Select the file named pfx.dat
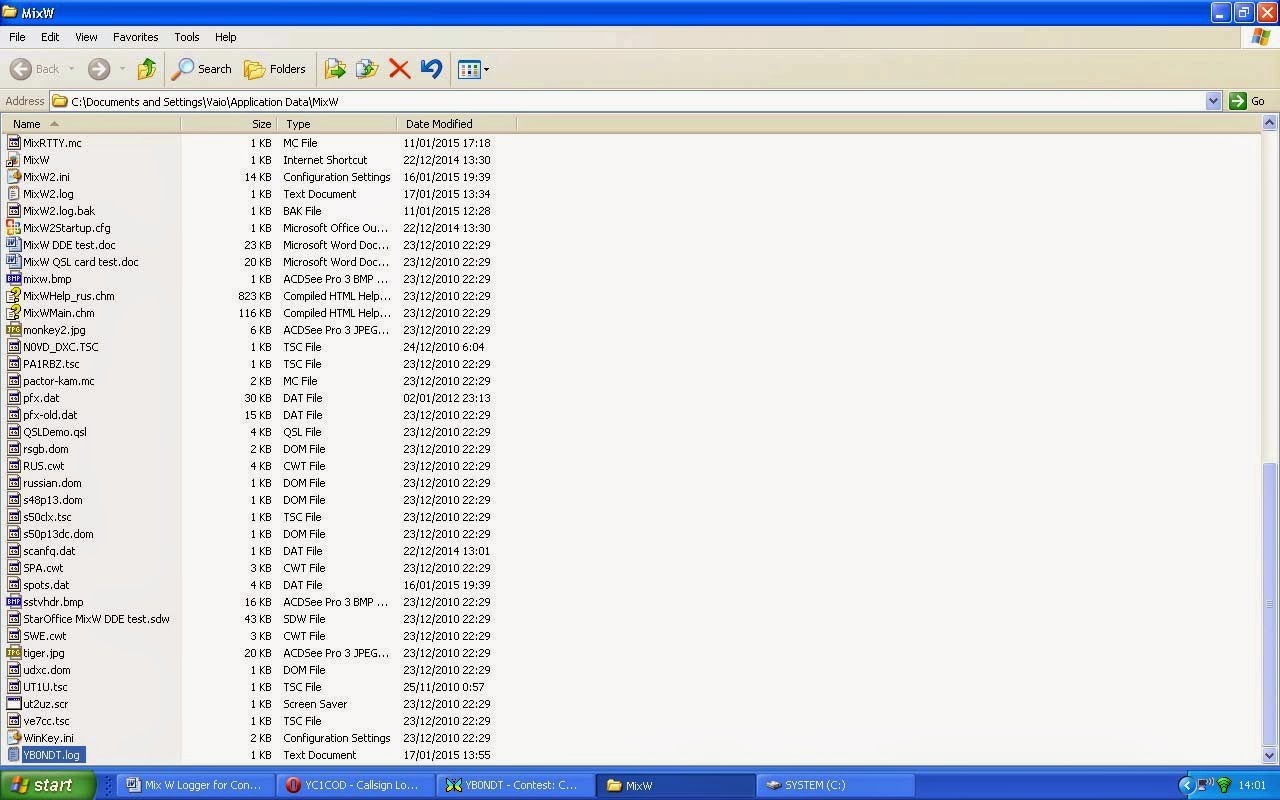 tap(41, 398)
